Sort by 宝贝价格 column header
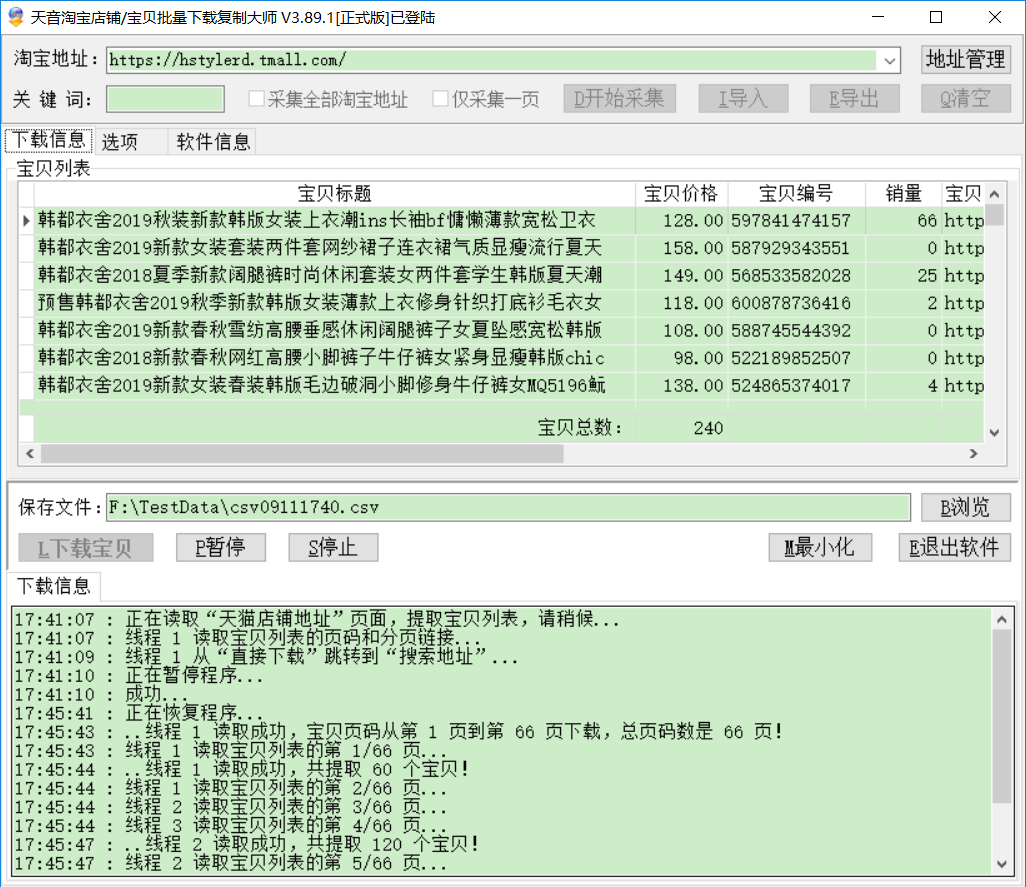The width and height of the screenshot is (1026, 887). tap(681, 194)
